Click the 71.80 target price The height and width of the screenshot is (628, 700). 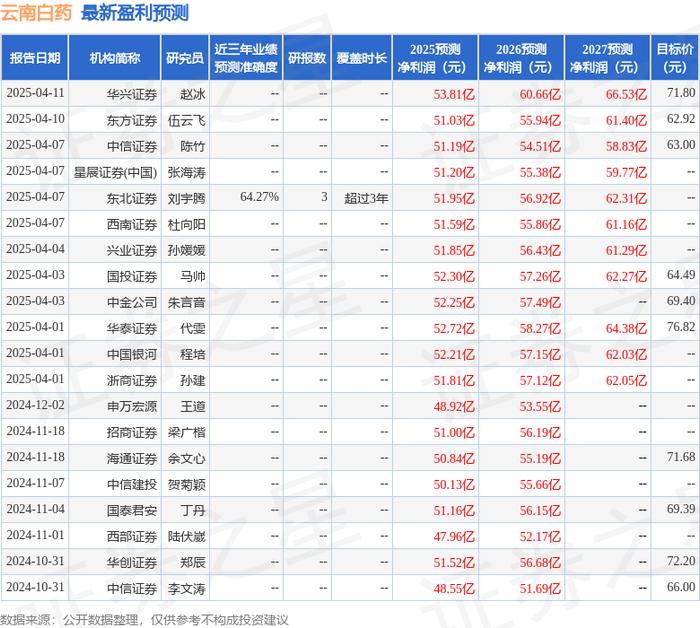[681, 93]
